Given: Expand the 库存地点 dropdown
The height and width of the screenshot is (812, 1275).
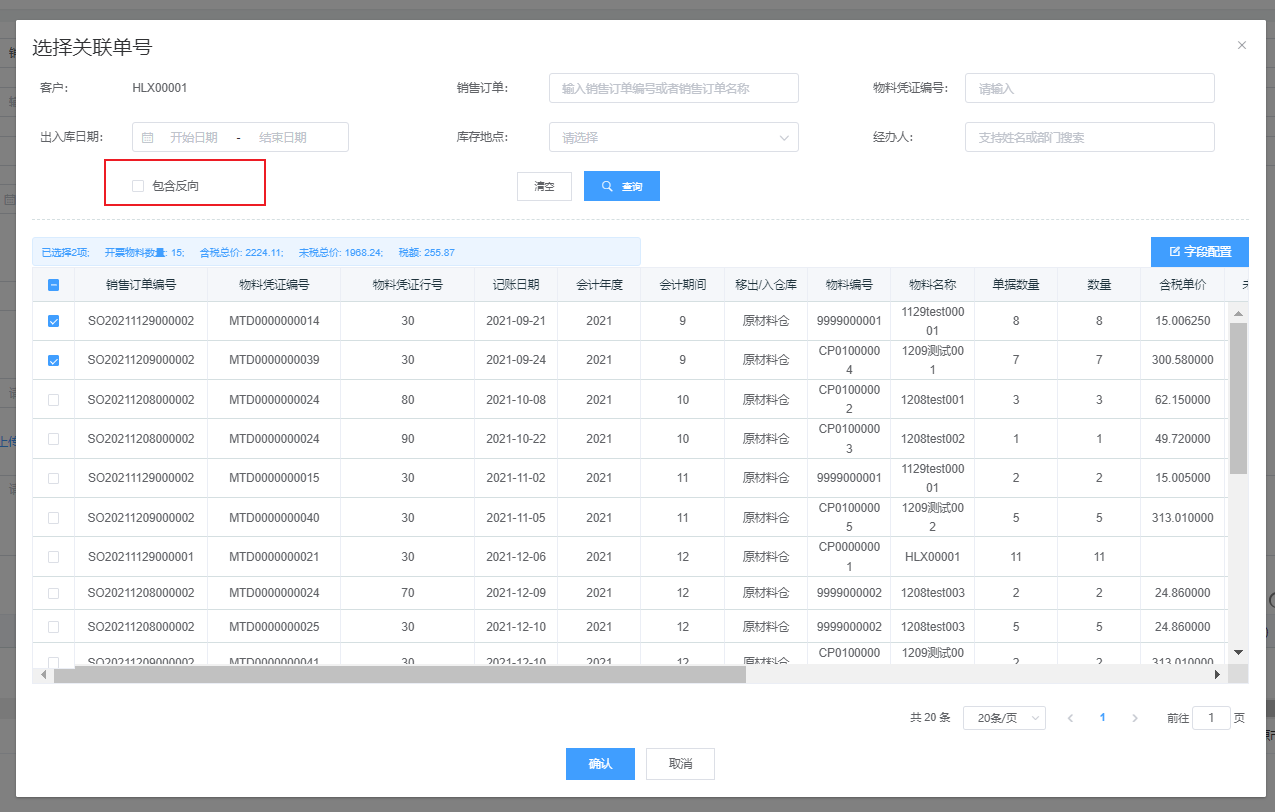Looking at the screenshot, I should point(673,137).
